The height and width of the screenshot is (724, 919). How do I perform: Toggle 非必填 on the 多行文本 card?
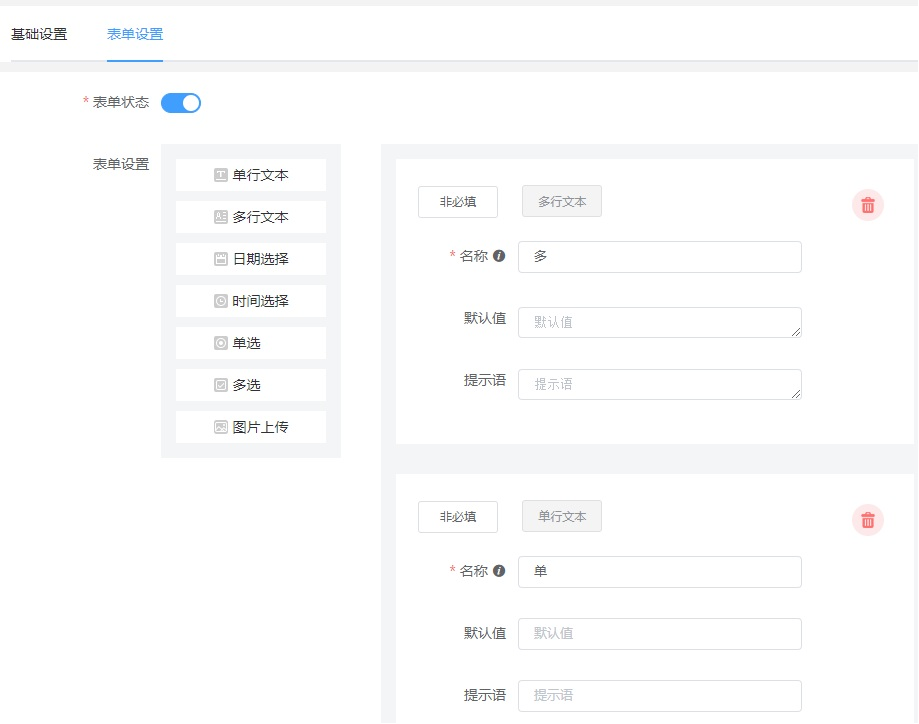458,202
